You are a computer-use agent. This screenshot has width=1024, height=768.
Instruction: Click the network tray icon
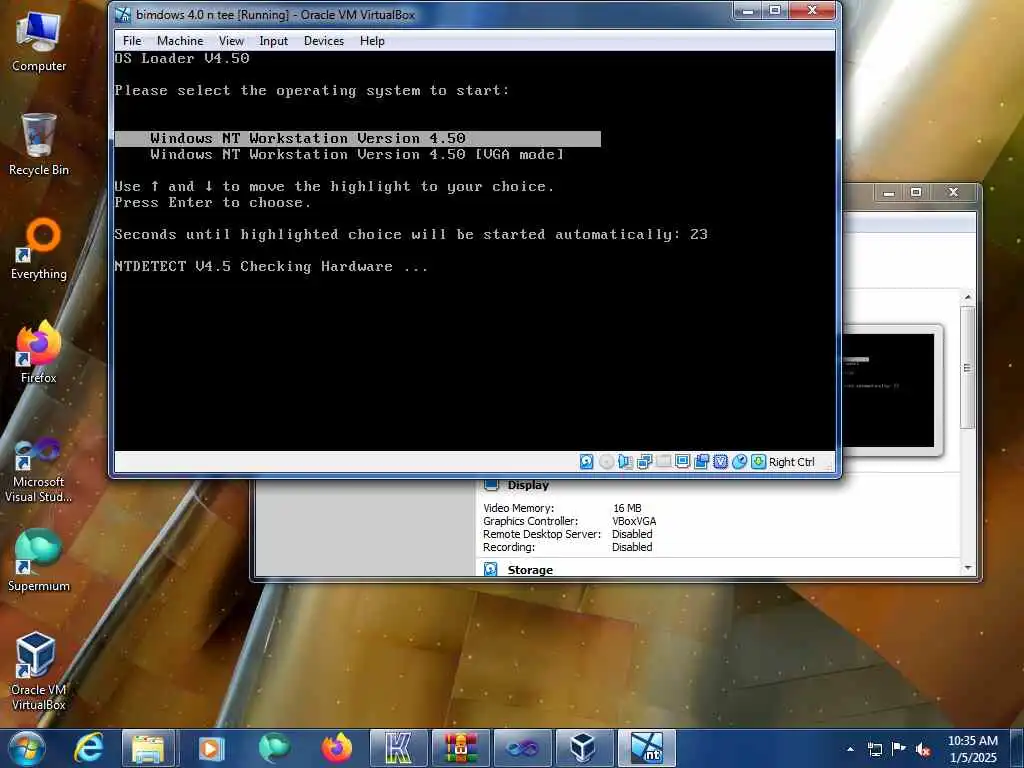point(874,749)
